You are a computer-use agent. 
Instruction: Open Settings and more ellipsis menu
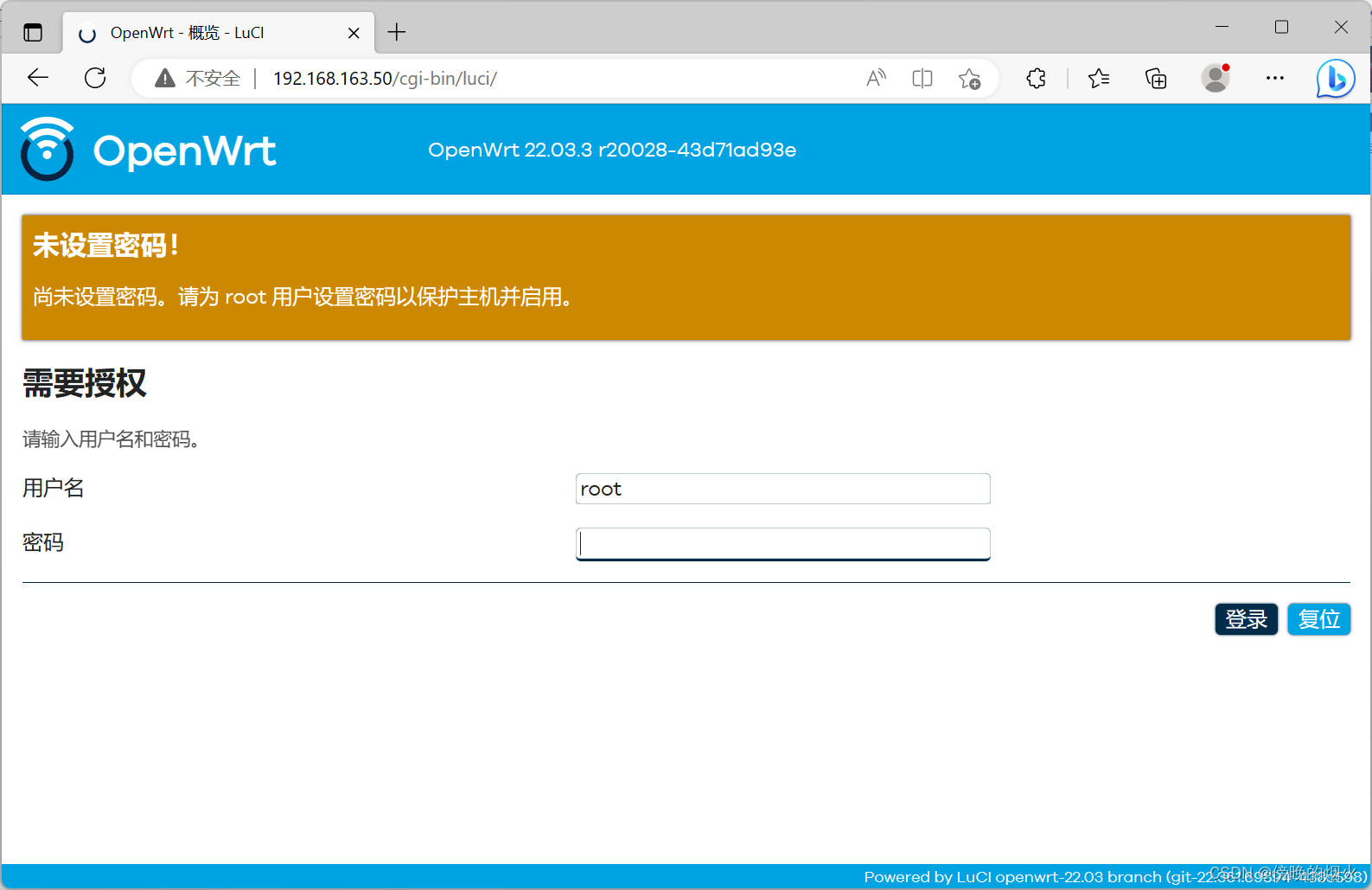(x=1275, y=78)
